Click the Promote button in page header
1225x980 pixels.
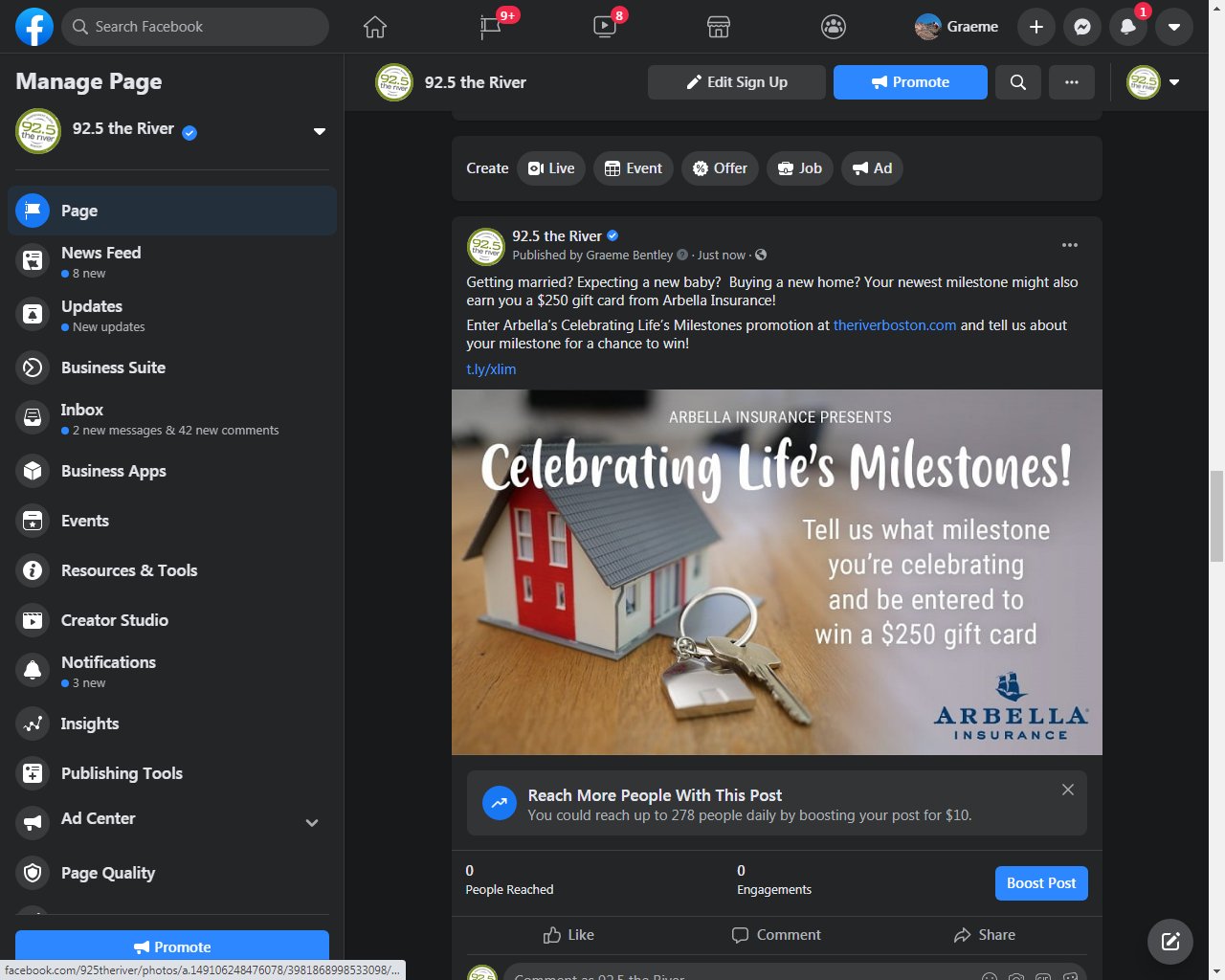tap(910, 82)
